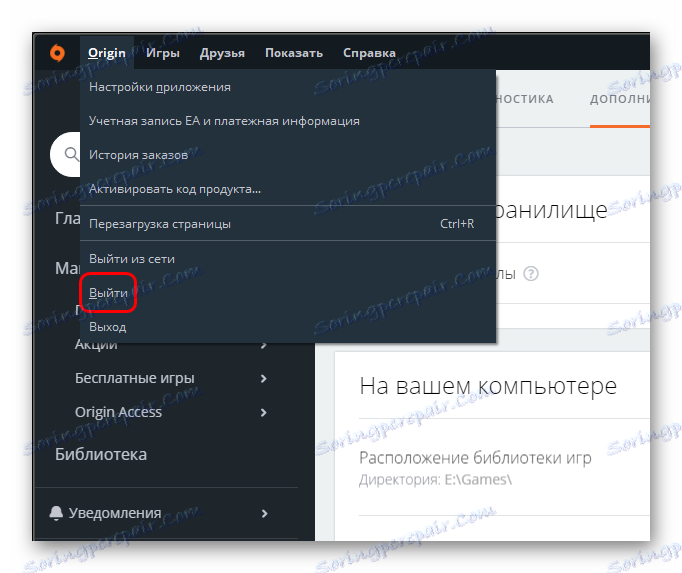
Task: Open Бесплатные игры sidebar item
Action: click(x=134, y=378)
